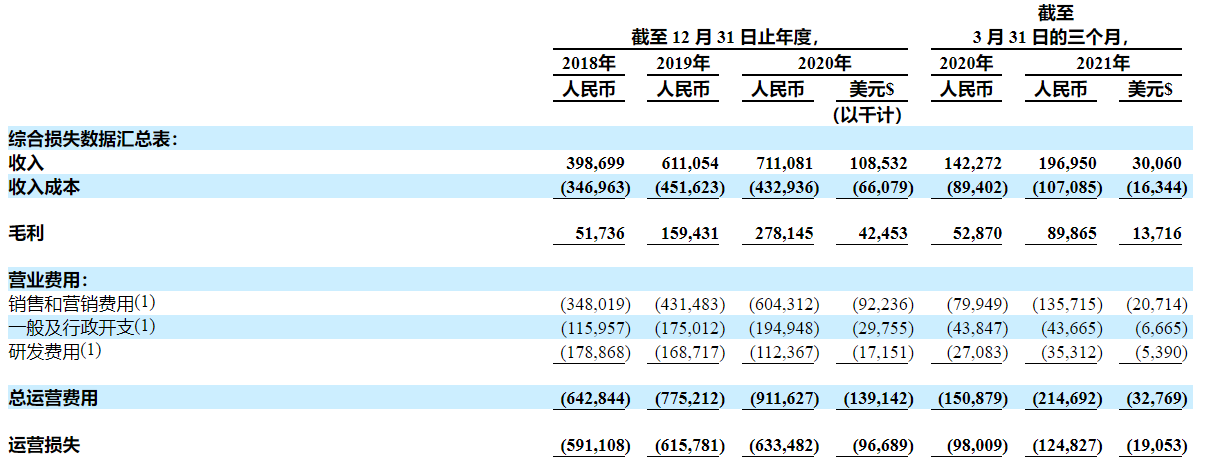1209x464 pixels.
Task: Select revenue value 398,699
Action: tap(595, 163)
